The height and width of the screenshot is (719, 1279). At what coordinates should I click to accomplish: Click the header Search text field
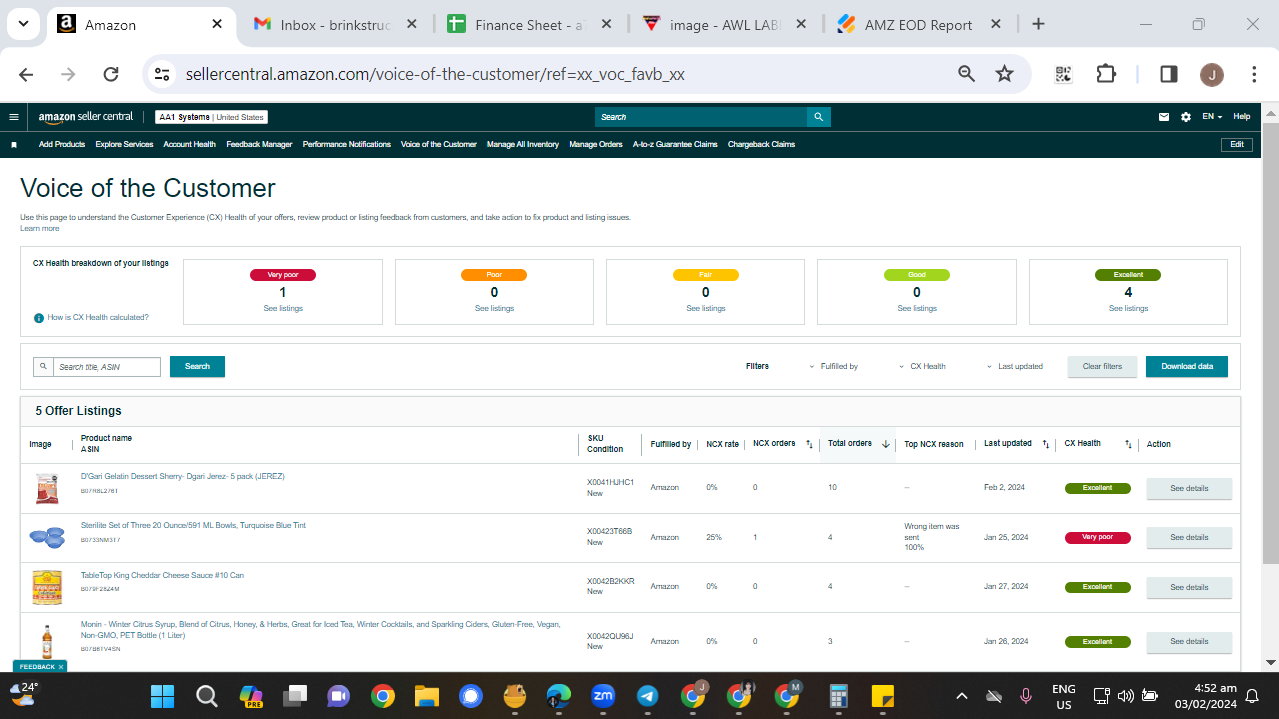pos(701,117)
